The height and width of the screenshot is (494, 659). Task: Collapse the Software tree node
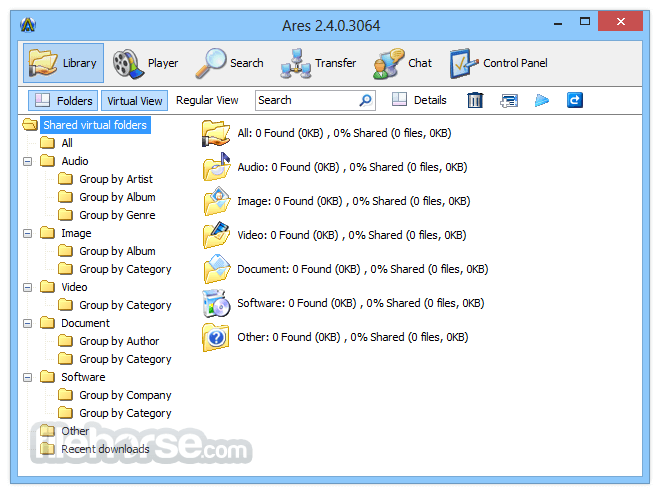click(x=28, y=378)
